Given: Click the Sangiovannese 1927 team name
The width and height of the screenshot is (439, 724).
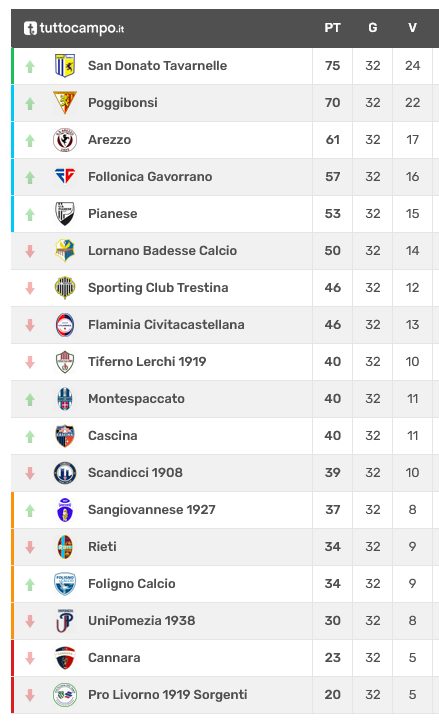Looking at the screenshot, I should 152,509.
